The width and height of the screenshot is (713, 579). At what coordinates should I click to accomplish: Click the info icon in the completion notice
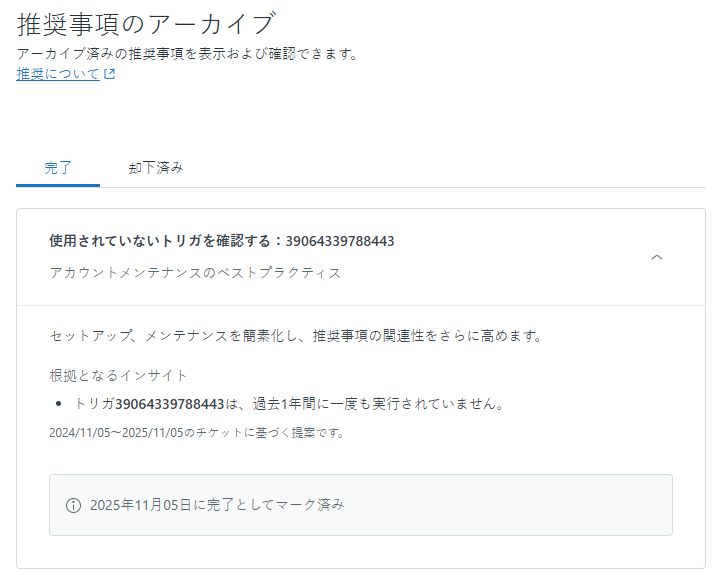pyautogui.click(x=73, y=506)
